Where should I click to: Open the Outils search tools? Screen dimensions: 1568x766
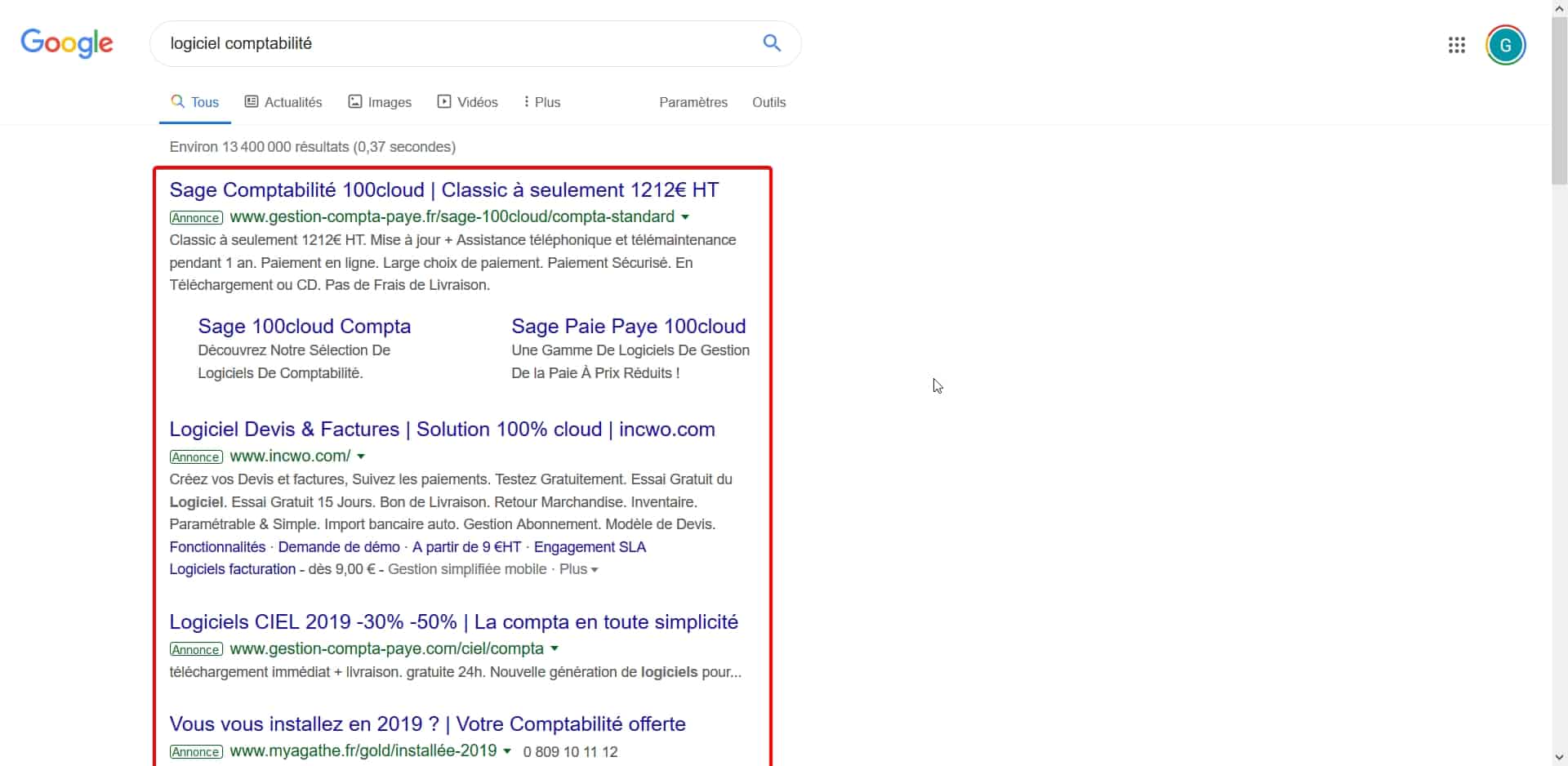coord(768,102)
